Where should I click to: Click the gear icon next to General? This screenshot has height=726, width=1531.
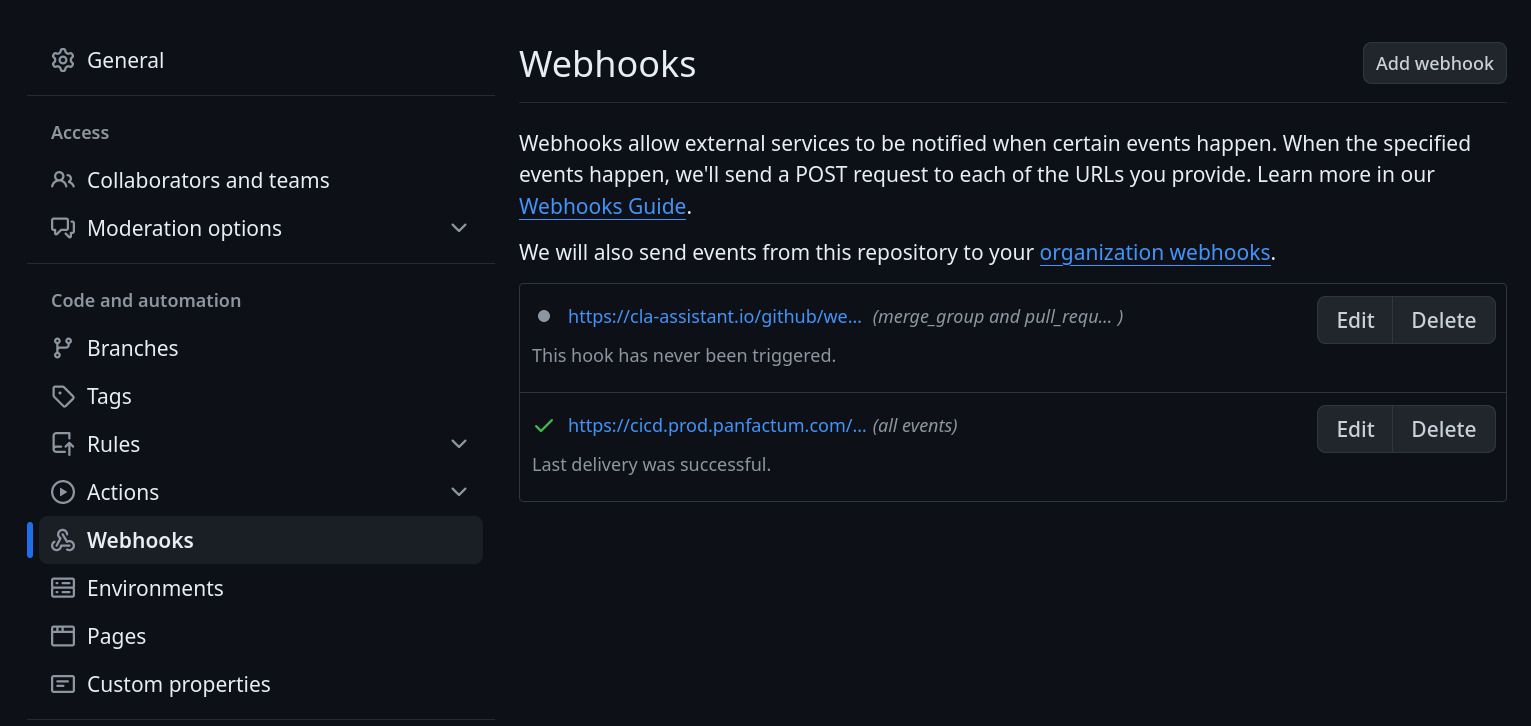[x=63, y=60]
